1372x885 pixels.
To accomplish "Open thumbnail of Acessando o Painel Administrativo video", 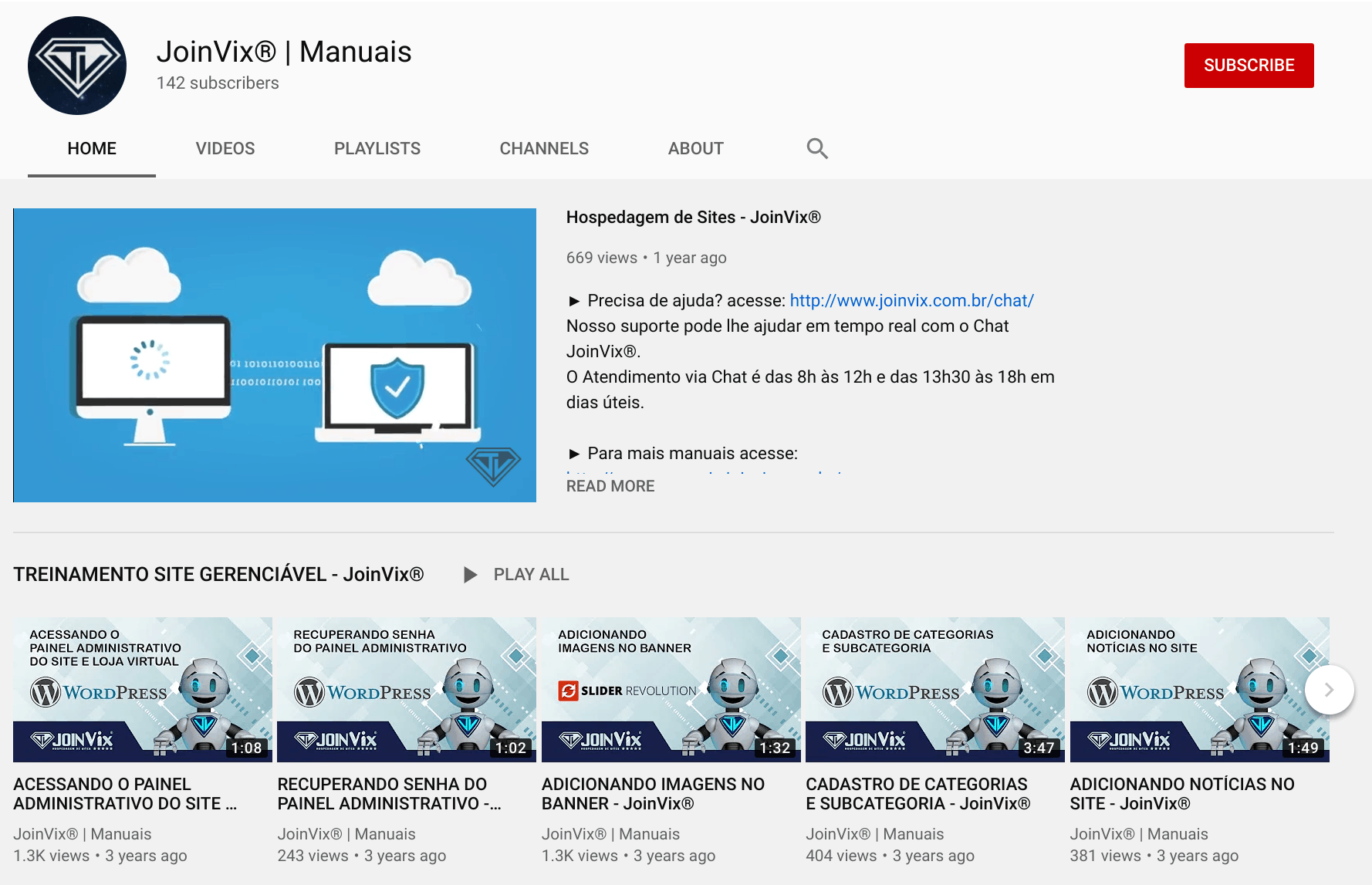I will pos(143,690).
